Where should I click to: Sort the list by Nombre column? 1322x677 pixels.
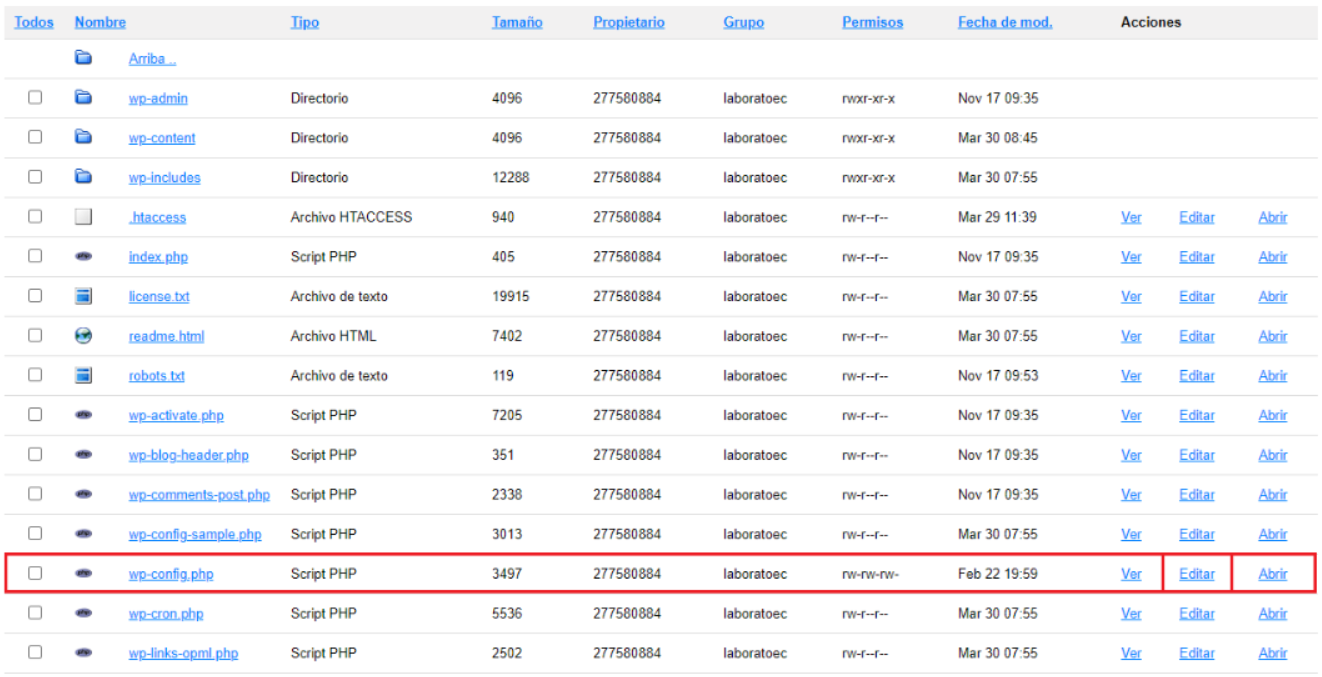point(100,22)
